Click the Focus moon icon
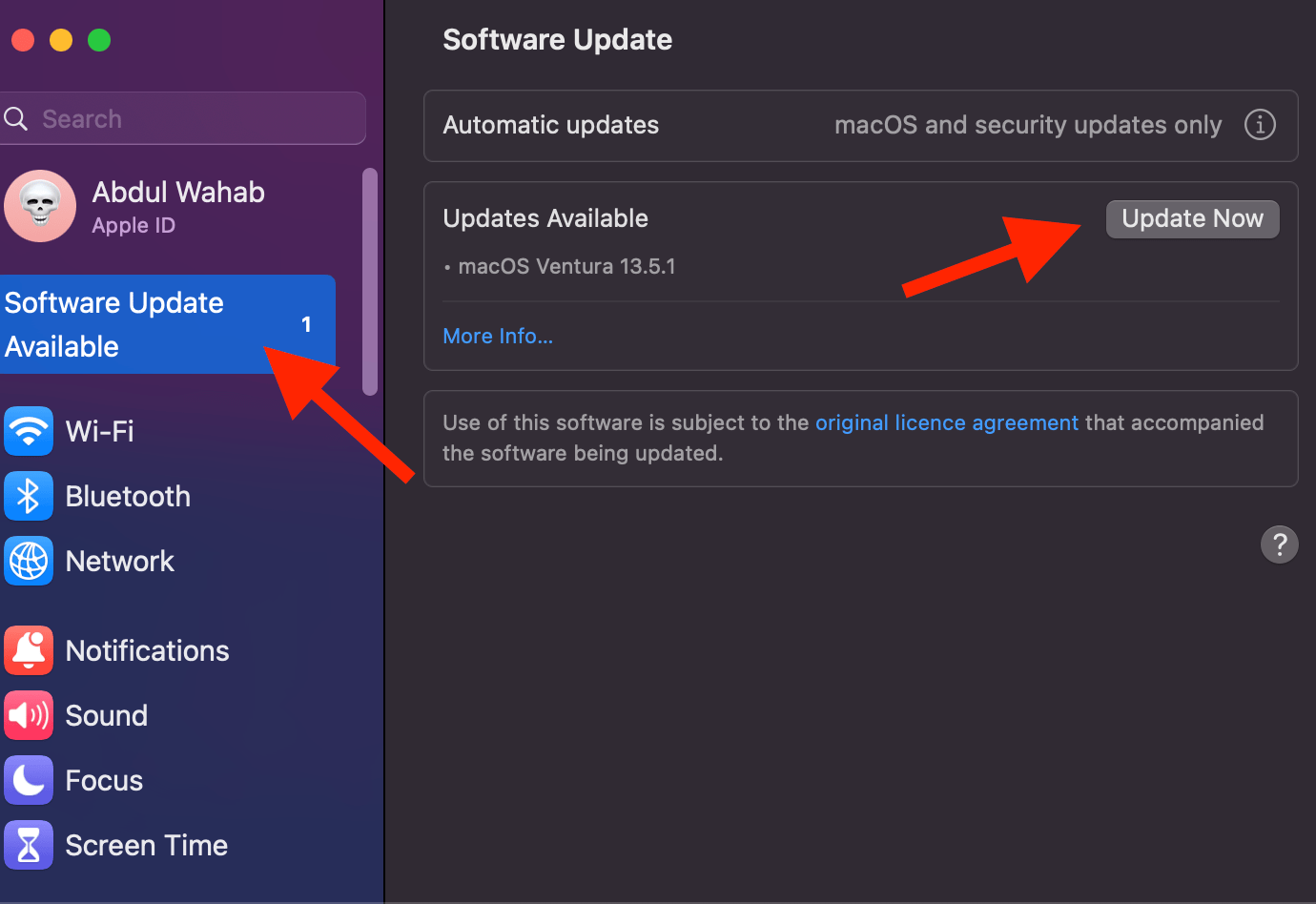This screenshot has height=904, width=1316. click(x=29, y=780)
